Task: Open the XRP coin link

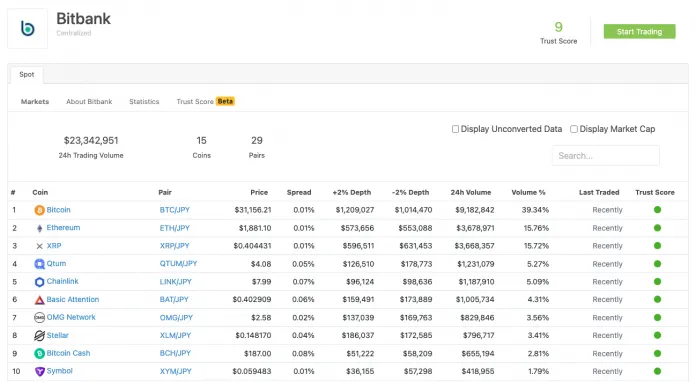Action: [x=54, y=246]
